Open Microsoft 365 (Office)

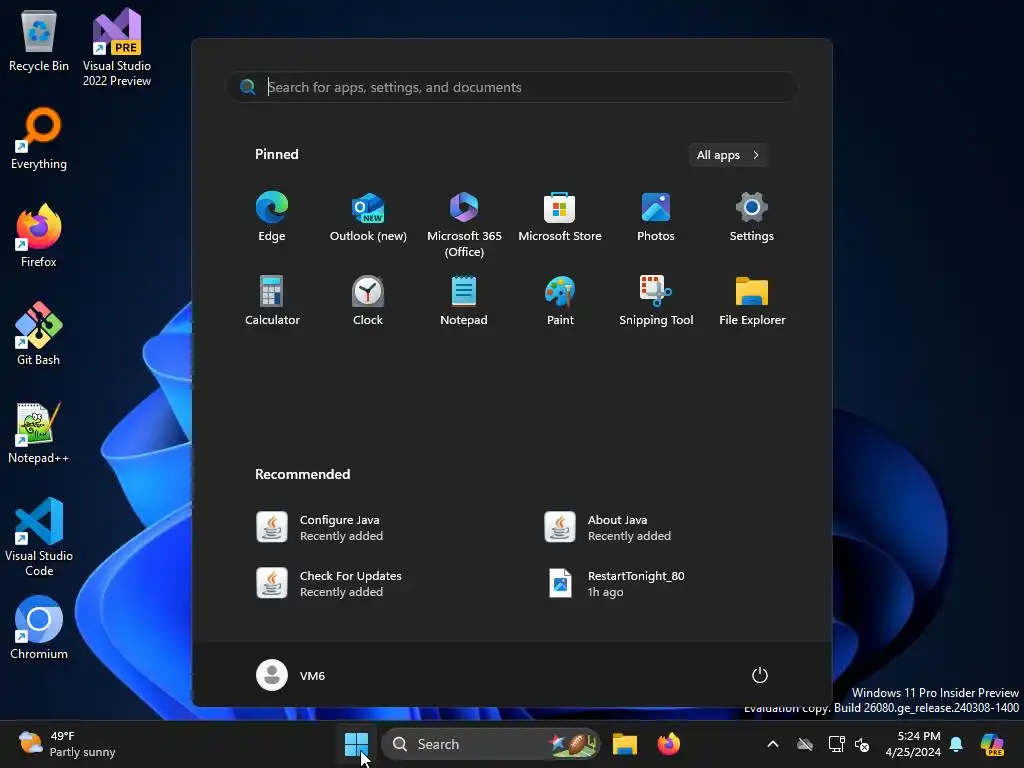464,225
